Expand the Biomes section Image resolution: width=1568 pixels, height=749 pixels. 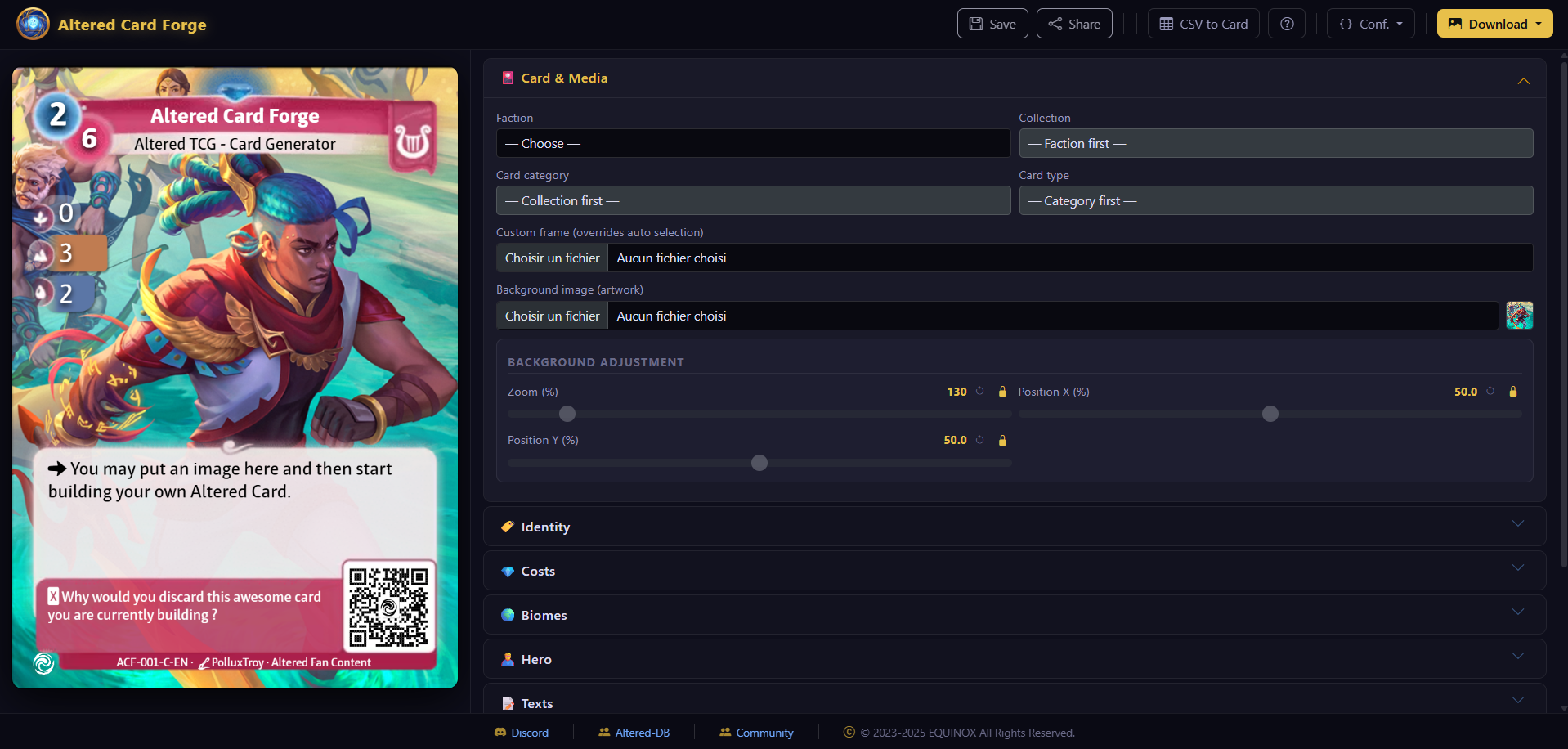pos(1518,612)
